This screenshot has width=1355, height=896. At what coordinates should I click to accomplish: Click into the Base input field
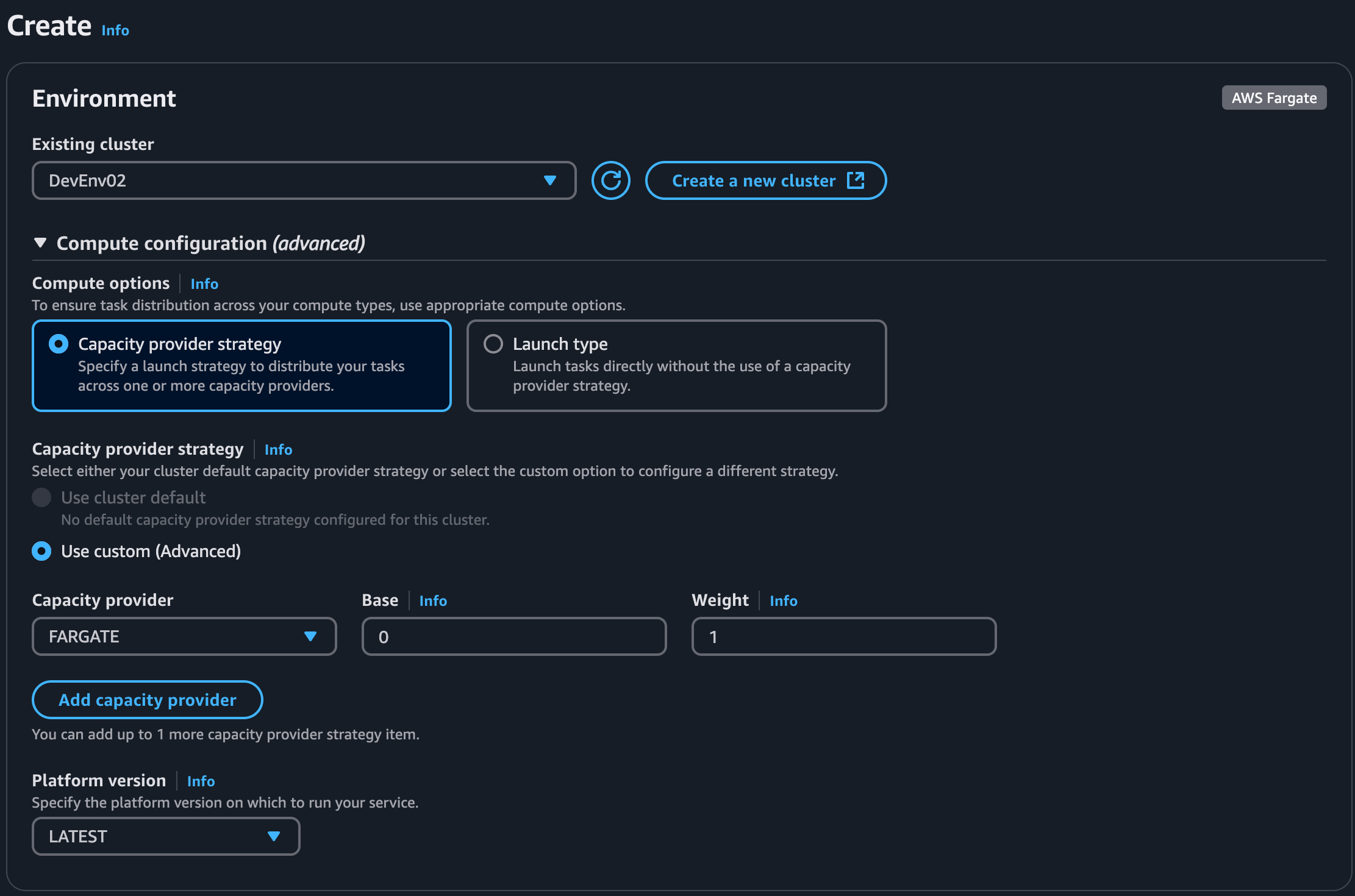click(513, 636)
